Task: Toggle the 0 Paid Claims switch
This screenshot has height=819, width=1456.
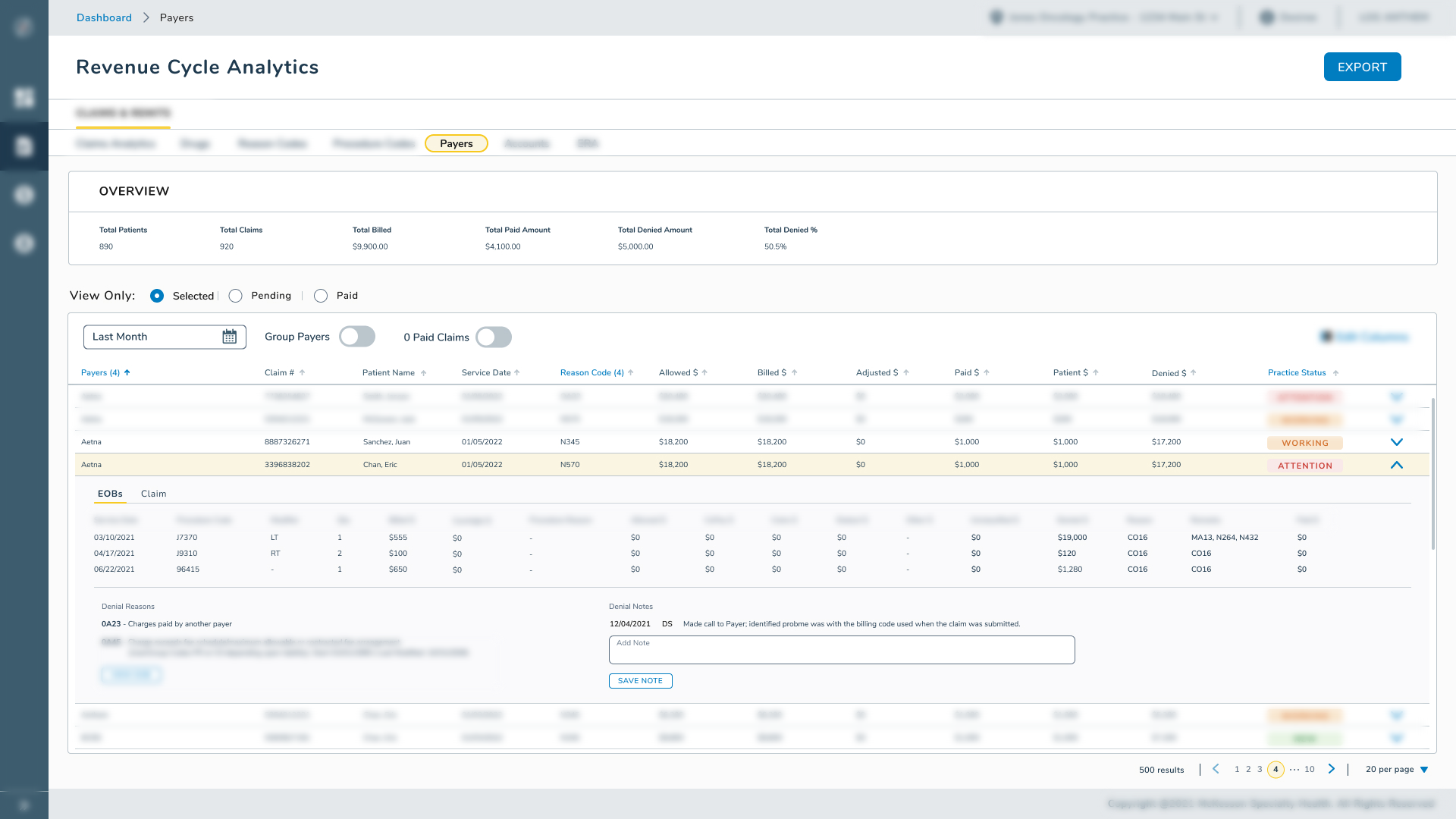Action: click(494, 337)
